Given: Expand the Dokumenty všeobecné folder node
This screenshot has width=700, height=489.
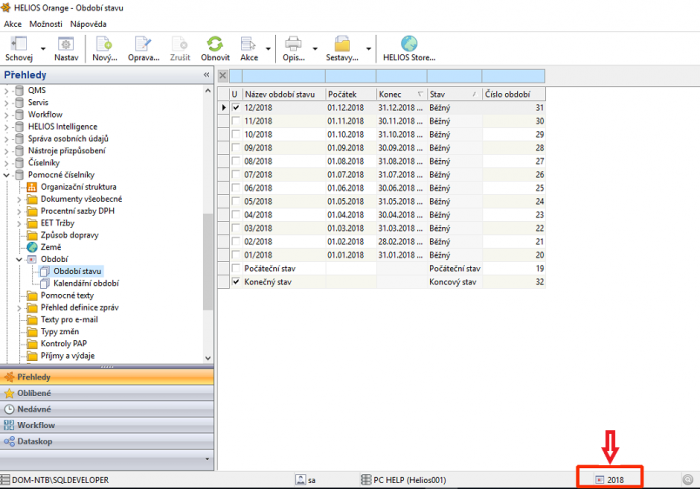Looking at the screenshot, I should pos(19,199).
